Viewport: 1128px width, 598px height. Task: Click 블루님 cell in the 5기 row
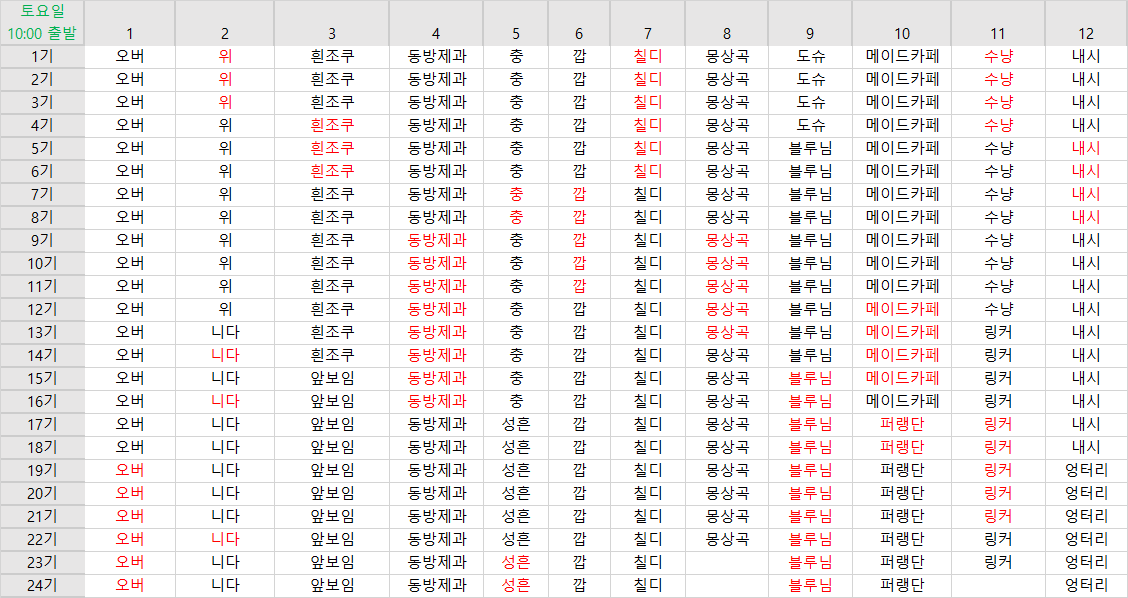810,148
